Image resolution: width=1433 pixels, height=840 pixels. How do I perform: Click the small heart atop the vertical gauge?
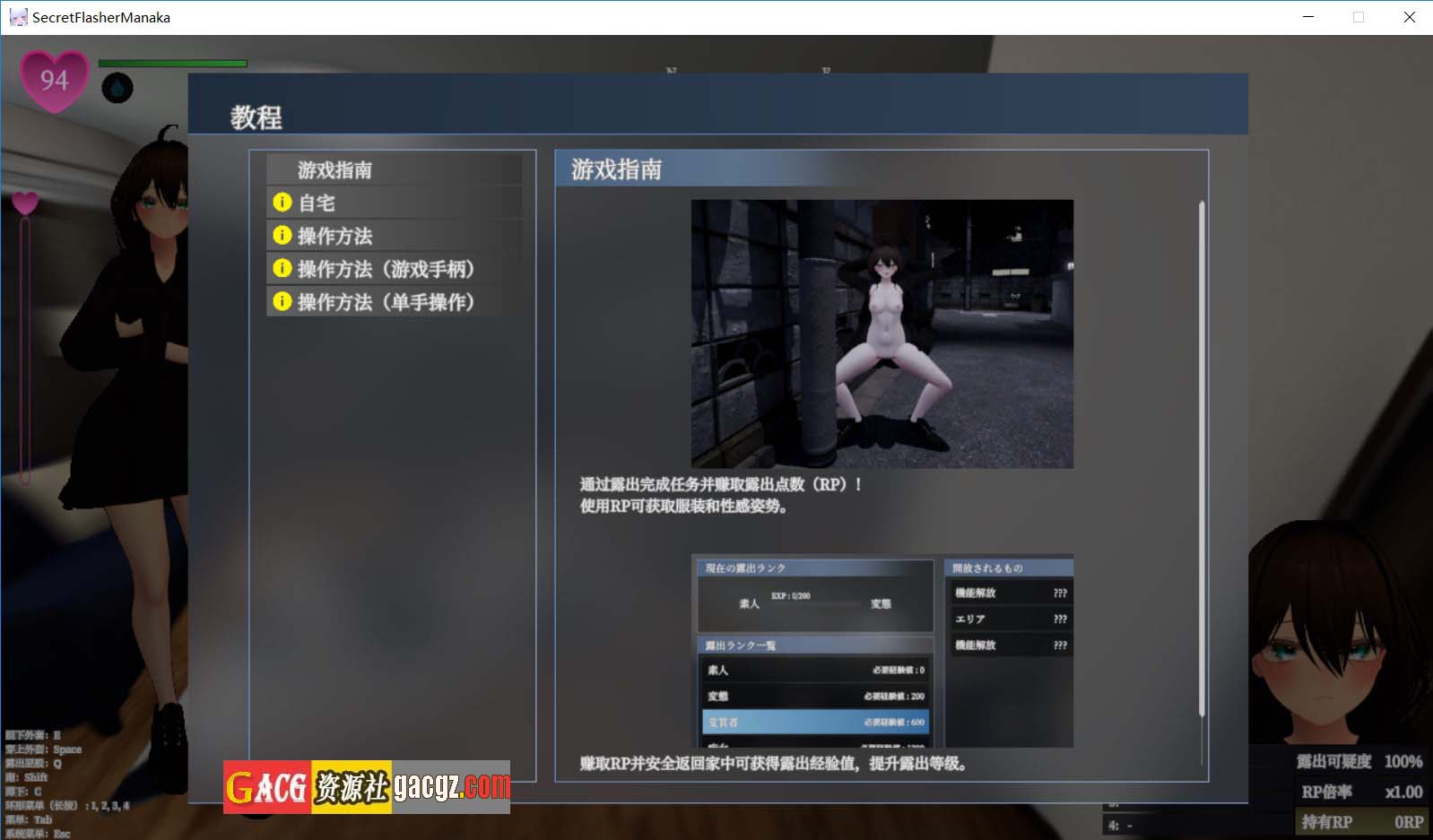pos(25,204)
